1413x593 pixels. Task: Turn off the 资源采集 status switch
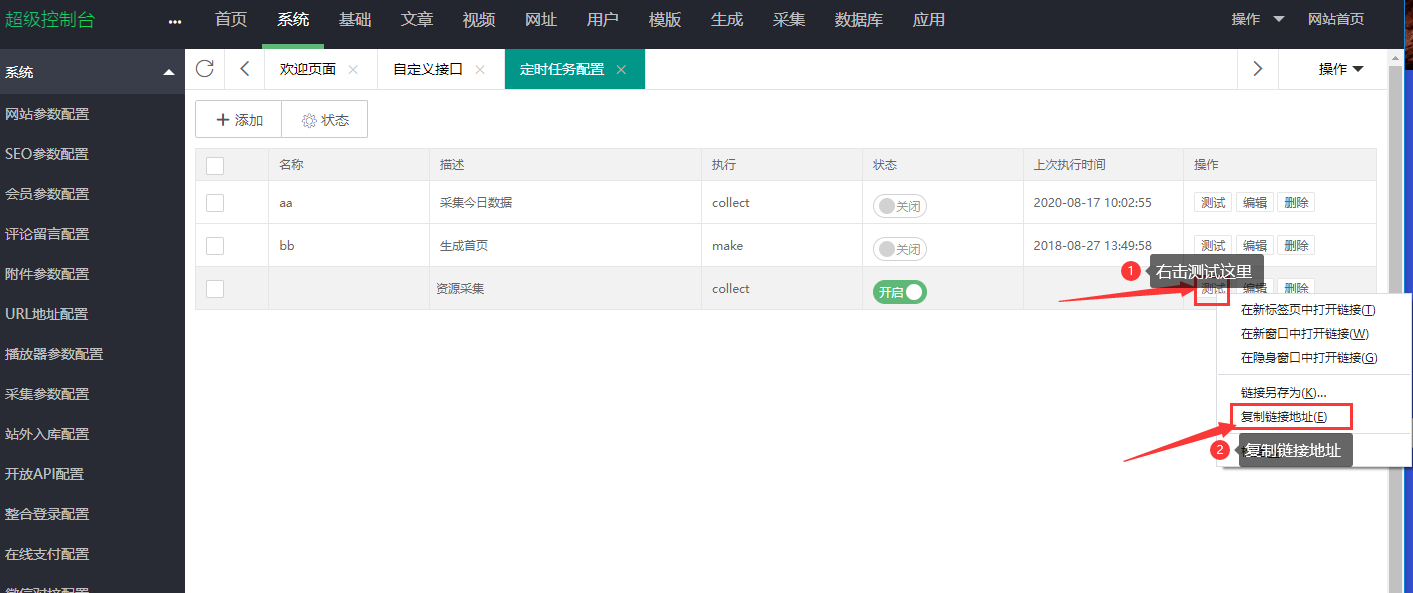point(899,292)
